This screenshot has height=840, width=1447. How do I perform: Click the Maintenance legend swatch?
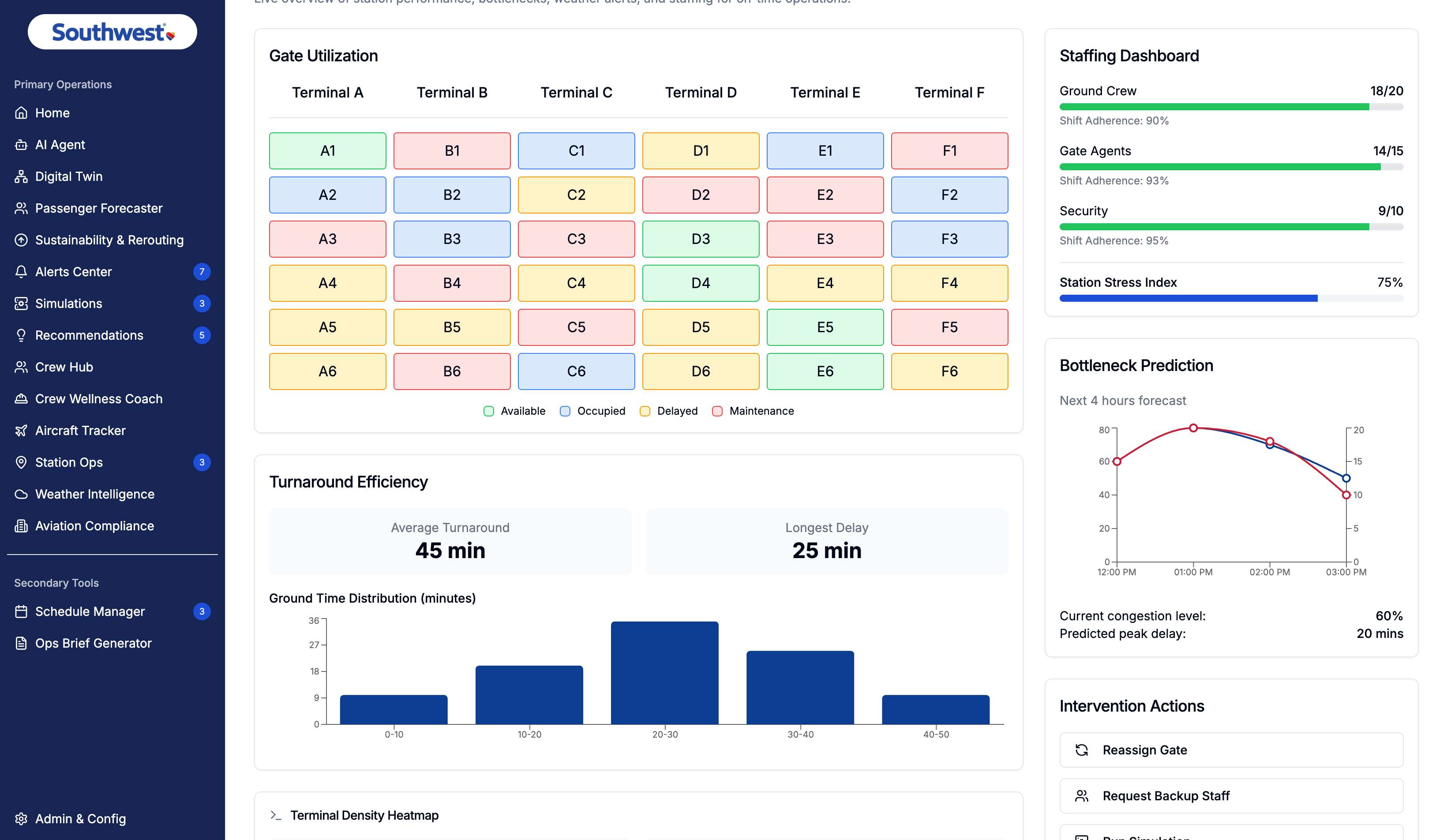point(717,411)
